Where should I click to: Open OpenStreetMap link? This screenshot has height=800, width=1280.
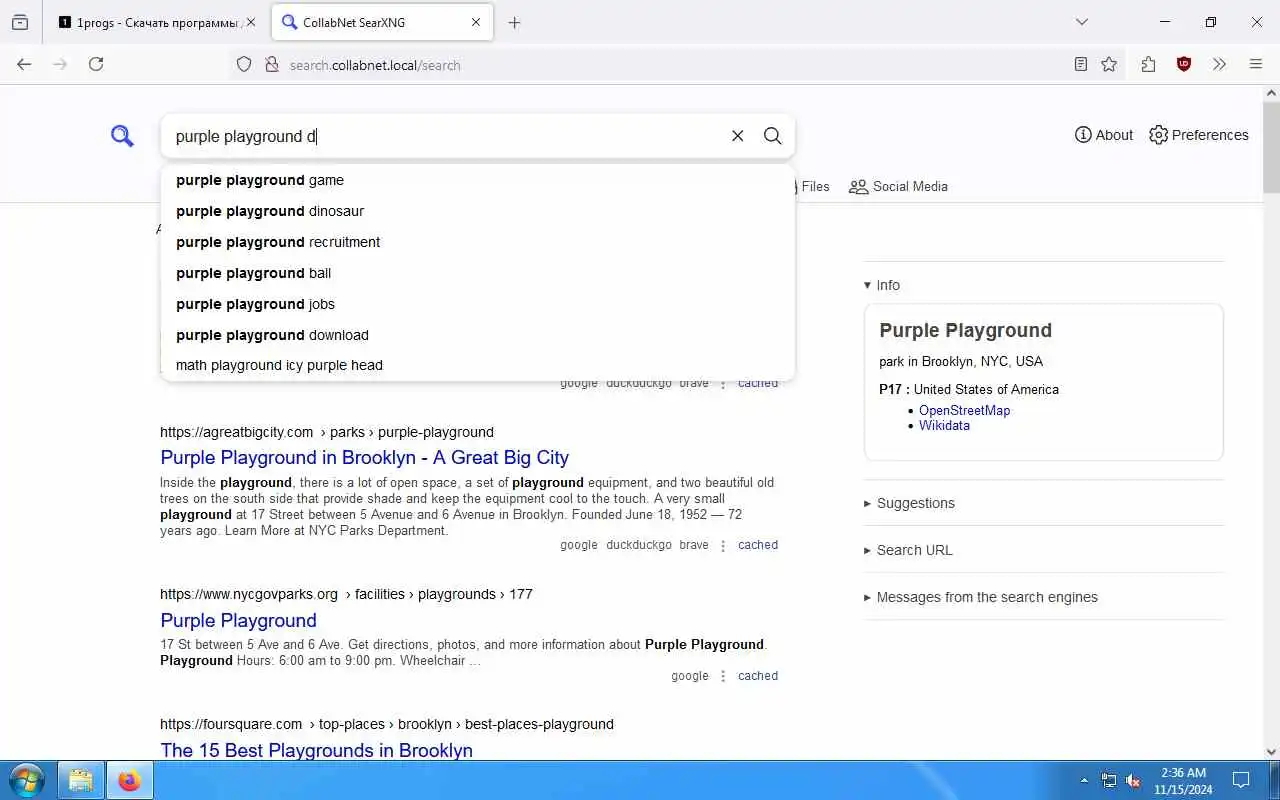coord(964,410)
